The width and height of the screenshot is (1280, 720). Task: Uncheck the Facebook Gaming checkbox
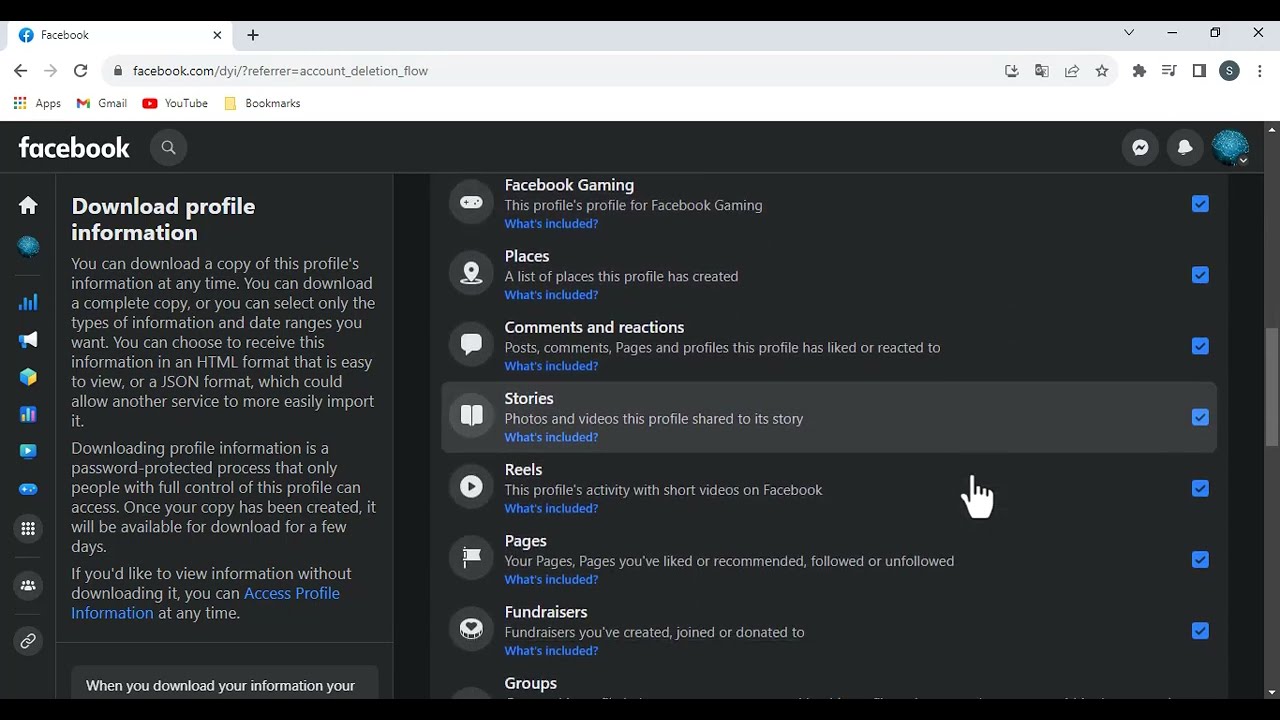pos(1200,204)
